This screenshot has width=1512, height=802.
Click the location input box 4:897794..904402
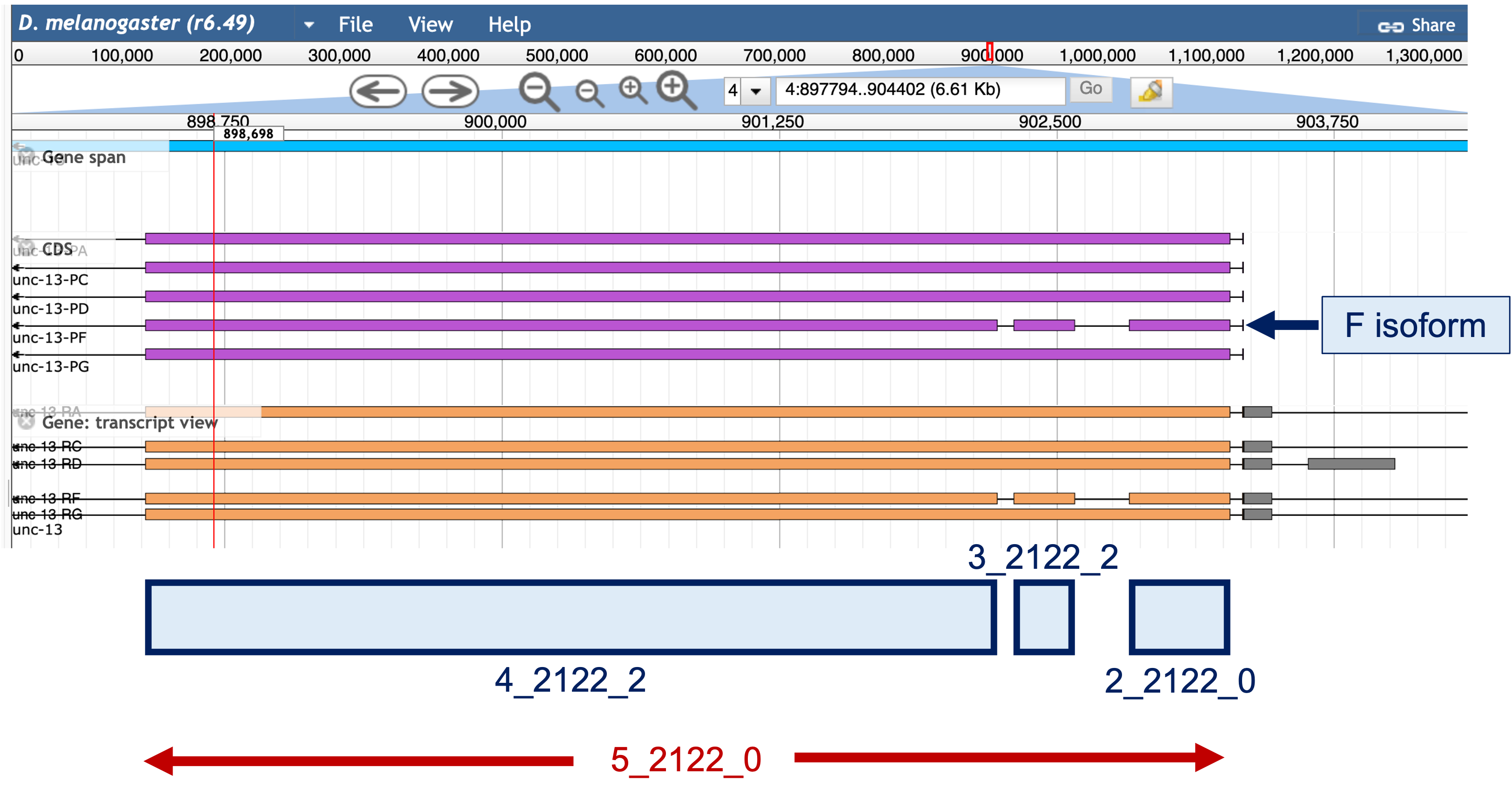click(921, 90)
